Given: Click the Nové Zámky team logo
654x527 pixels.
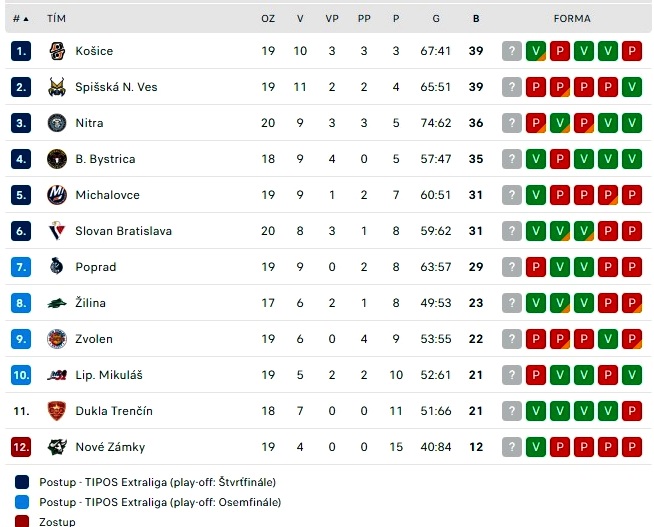Looking at the screenshot, I should [x=57, y=447].
